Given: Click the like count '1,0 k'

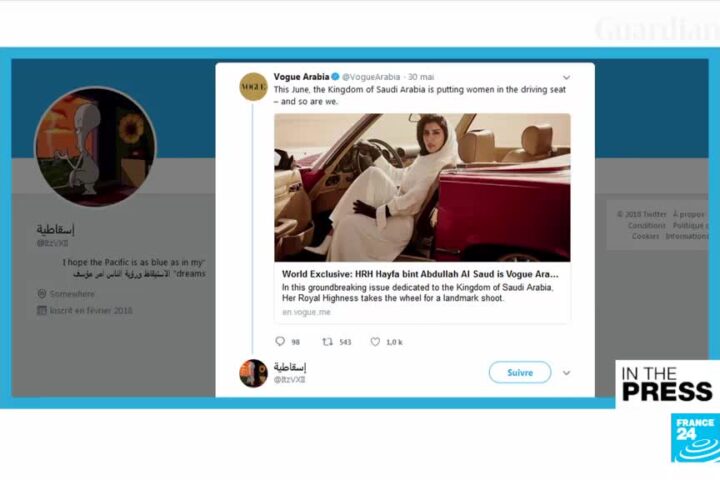Looking at the screenshot, I should (x=394, y=342).
